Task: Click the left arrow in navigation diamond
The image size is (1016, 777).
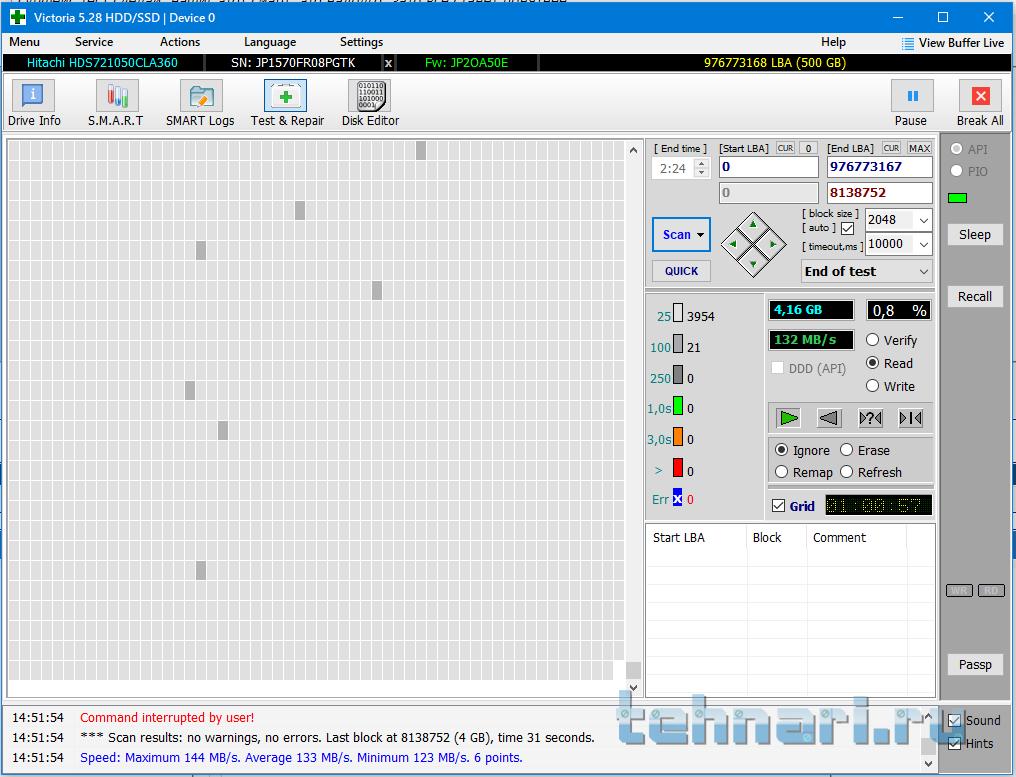Action: tap(733, 244)
